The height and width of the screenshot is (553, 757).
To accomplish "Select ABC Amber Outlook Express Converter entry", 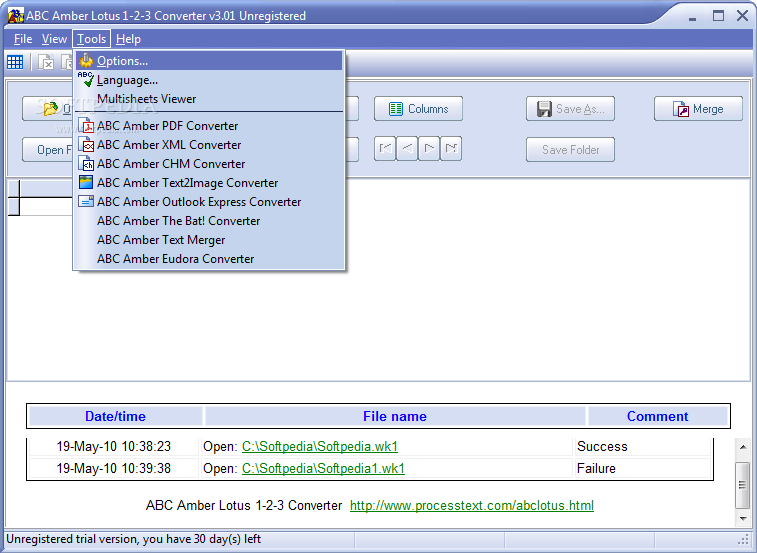I will (x=209, y=202).
